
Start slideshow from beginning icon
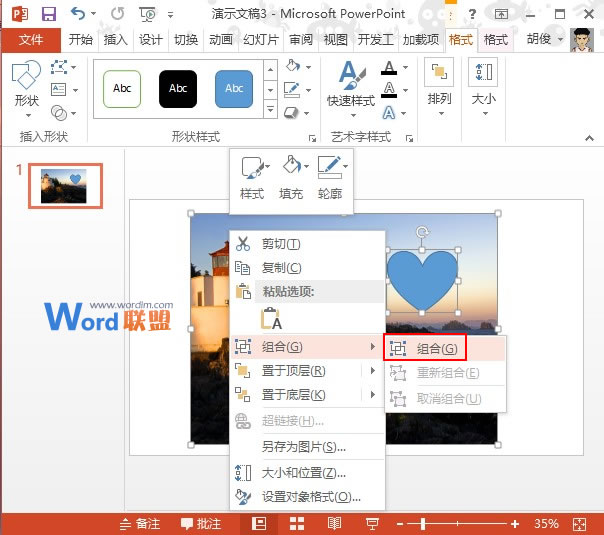click(148, 14)
